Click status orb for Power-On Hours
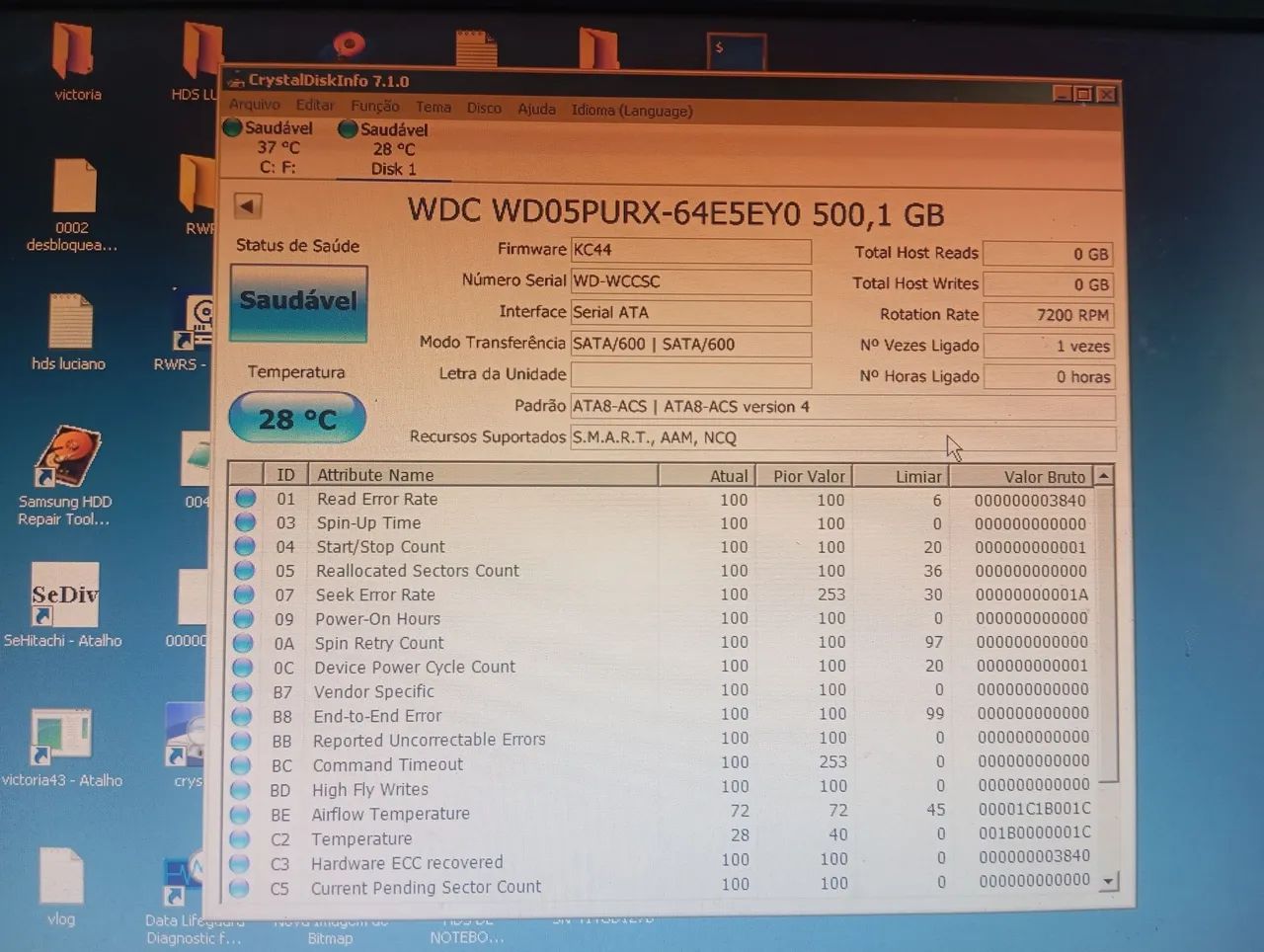This screenshot has width=1264, height=952. coord(244,618)
